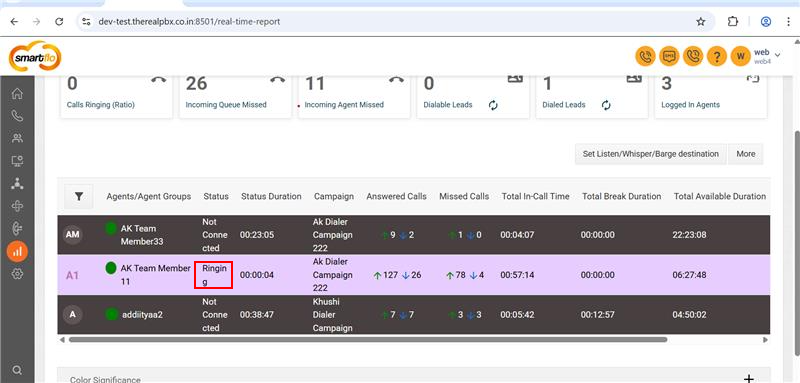Open the table filter funnel icon
This screenshot has height=383, width=800.
click(79, 196)
